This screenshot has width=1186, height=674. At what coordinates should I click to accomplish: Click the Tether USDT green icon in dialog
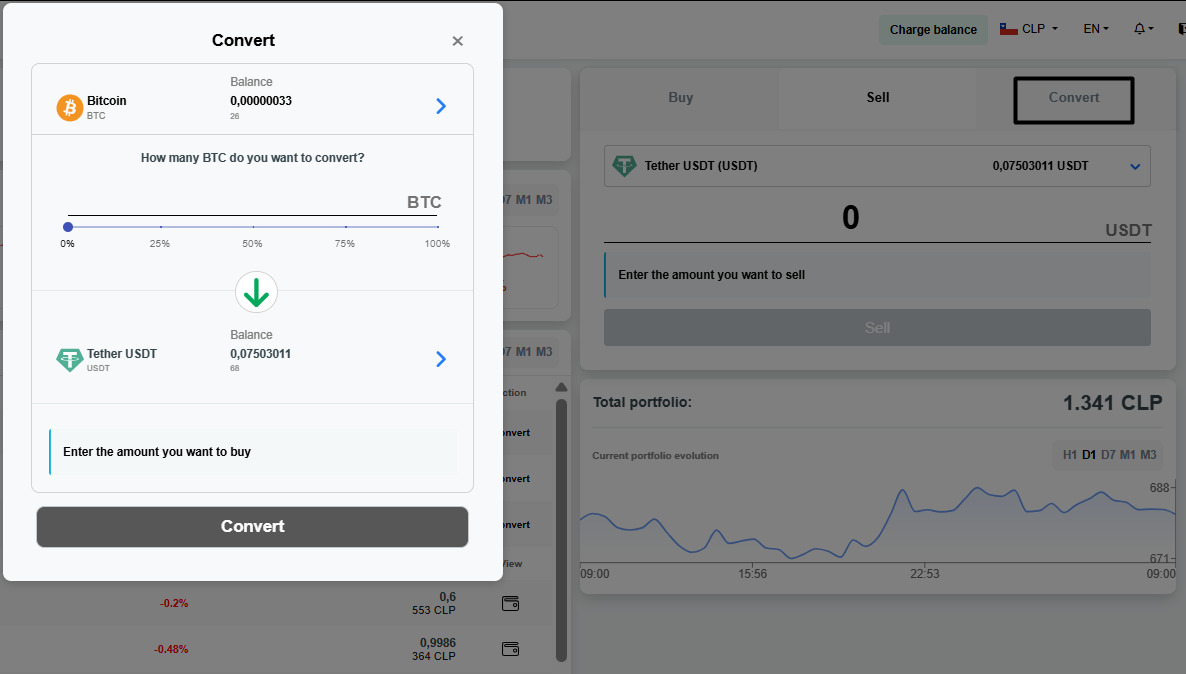tap(70, 359)
